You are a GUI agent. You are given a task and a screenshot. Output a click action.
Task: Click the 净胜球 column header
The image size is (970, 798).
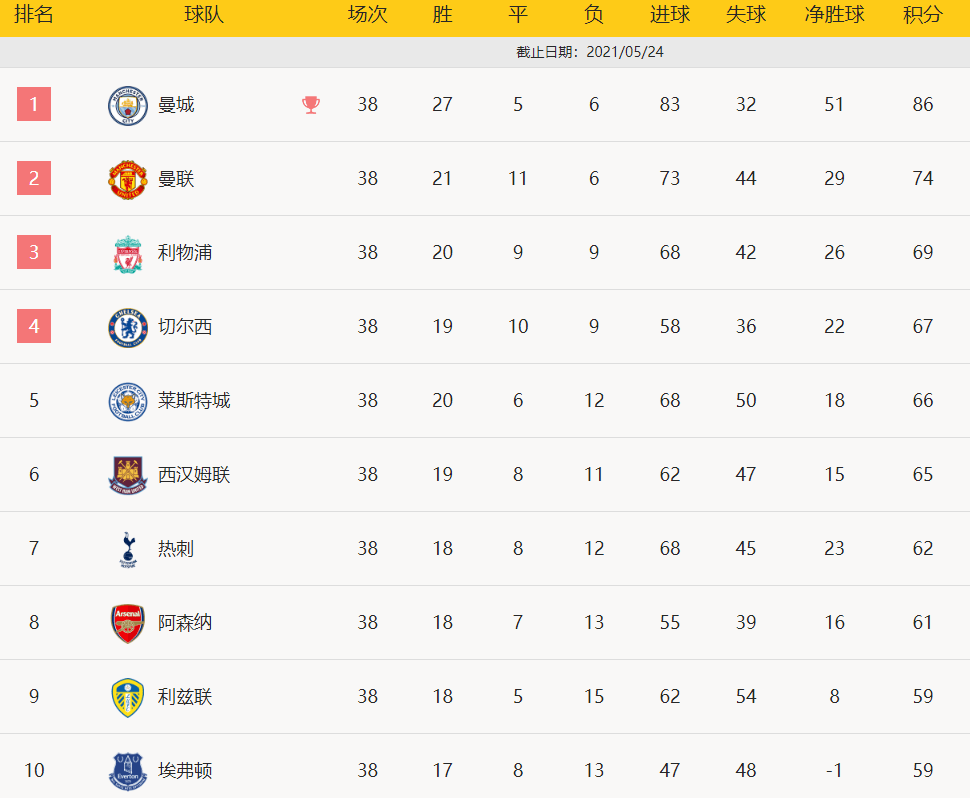coord(834,15)
